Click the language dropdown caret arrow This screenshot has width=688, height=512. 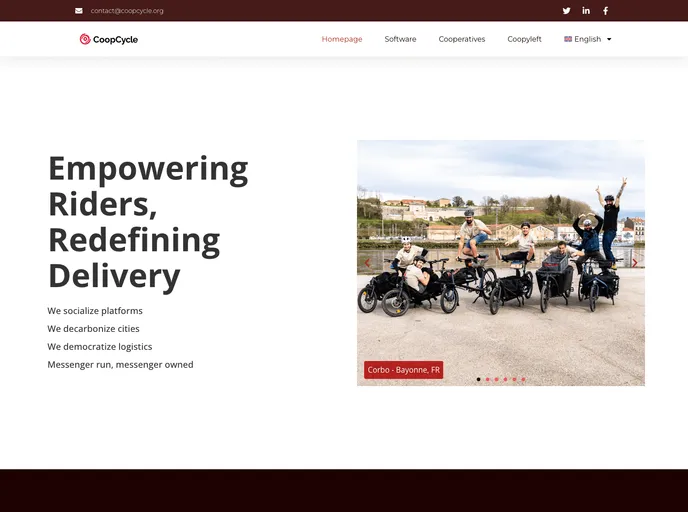click(x=609, y=39)
